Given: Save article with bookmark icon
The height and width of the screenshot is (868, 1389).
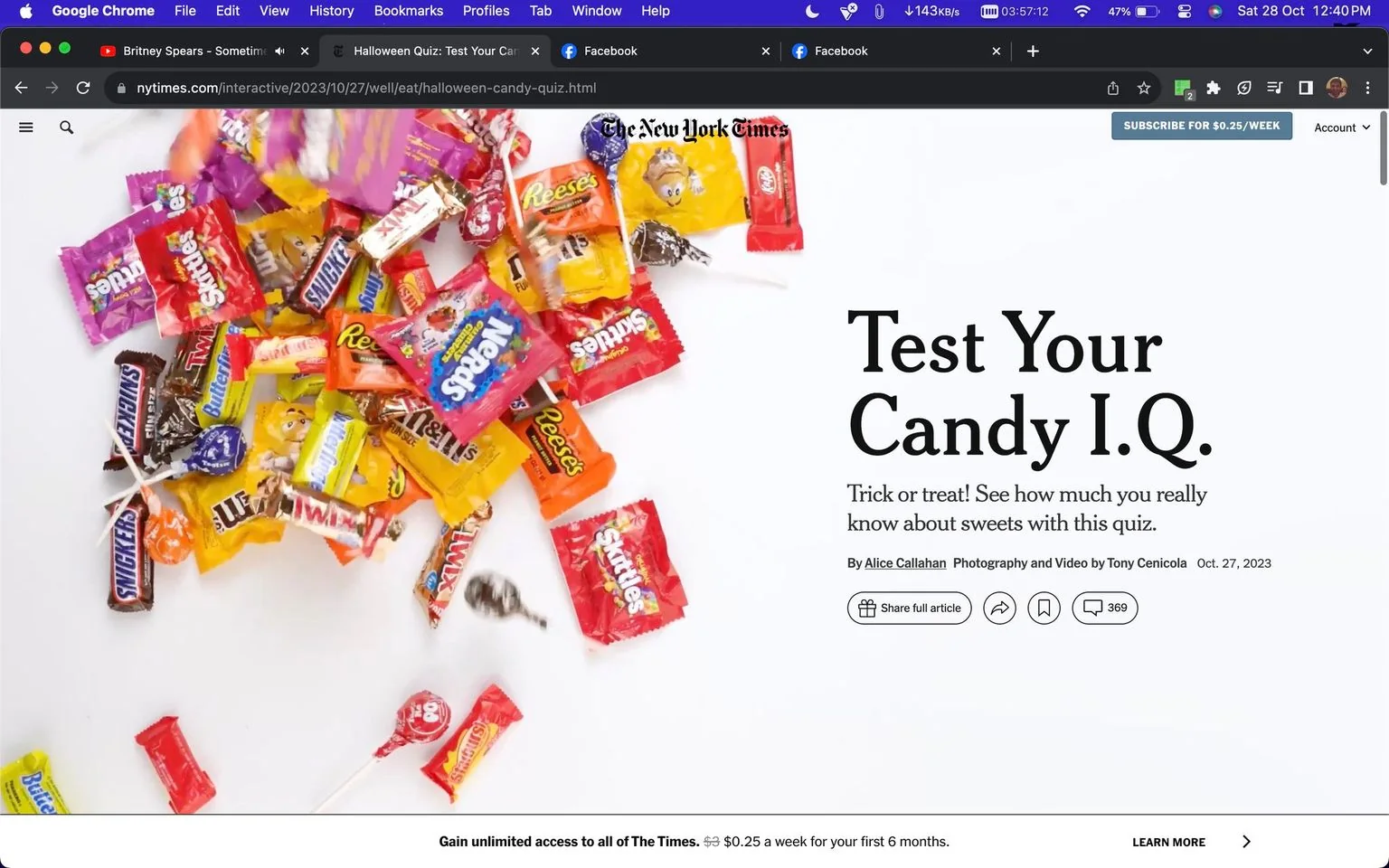Looking at the screenshot, I should tap(1044, 608).
